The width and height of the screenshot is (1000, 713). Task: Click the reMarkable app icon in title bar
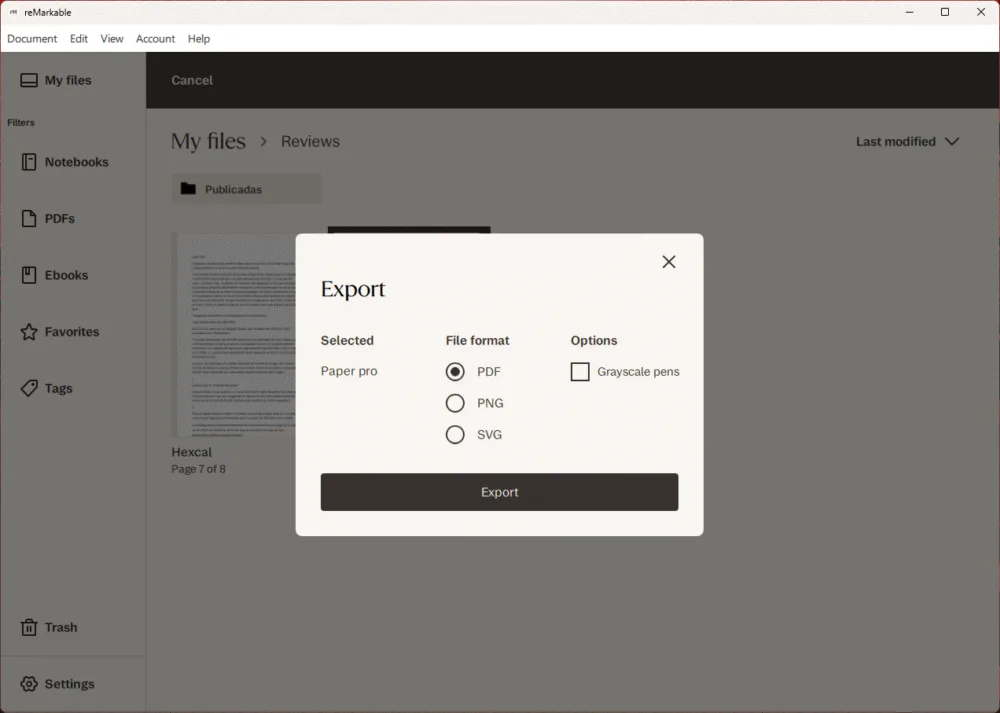[x=13, y=12]
